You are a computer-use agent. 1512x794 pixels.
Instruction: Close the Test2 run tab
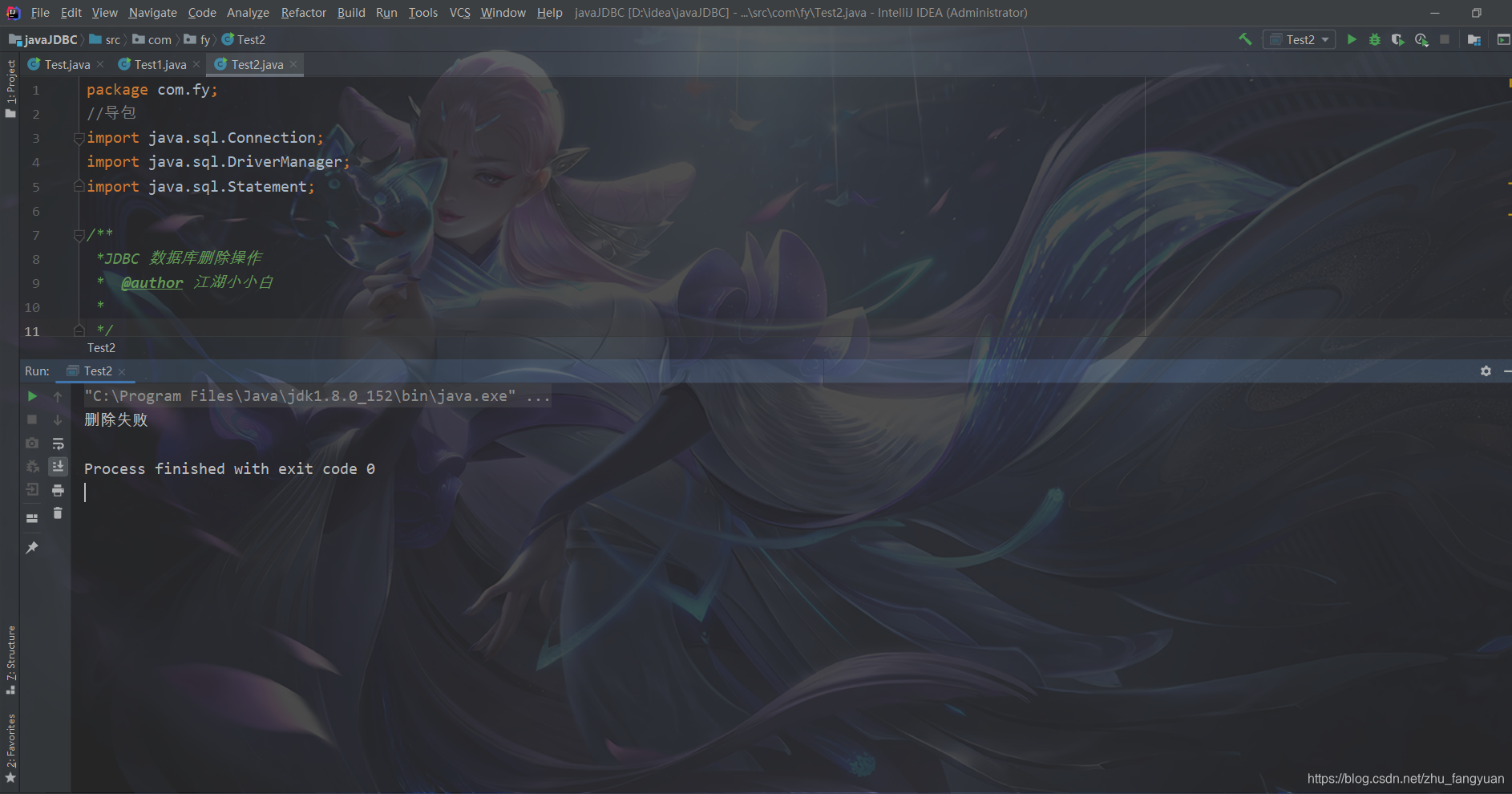(x=122, y=371)
